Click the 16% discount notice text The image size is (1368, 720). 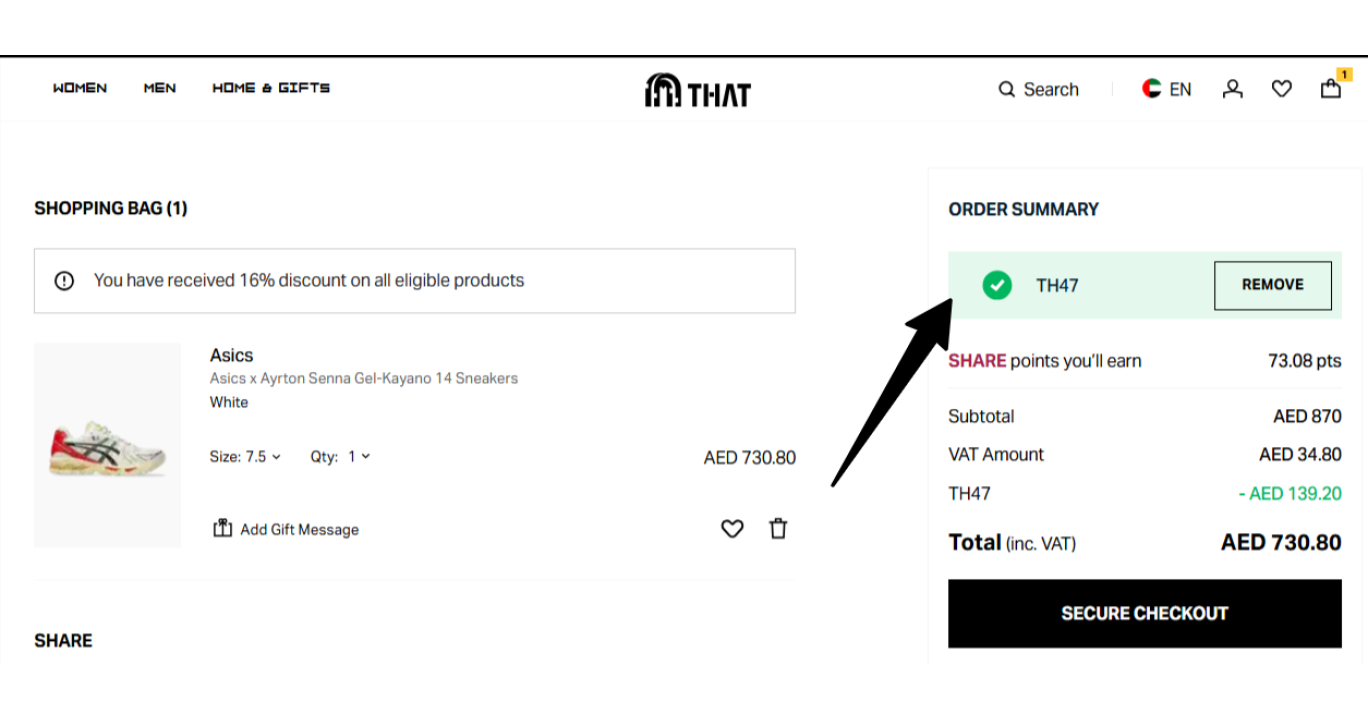(x=309, y=281)
